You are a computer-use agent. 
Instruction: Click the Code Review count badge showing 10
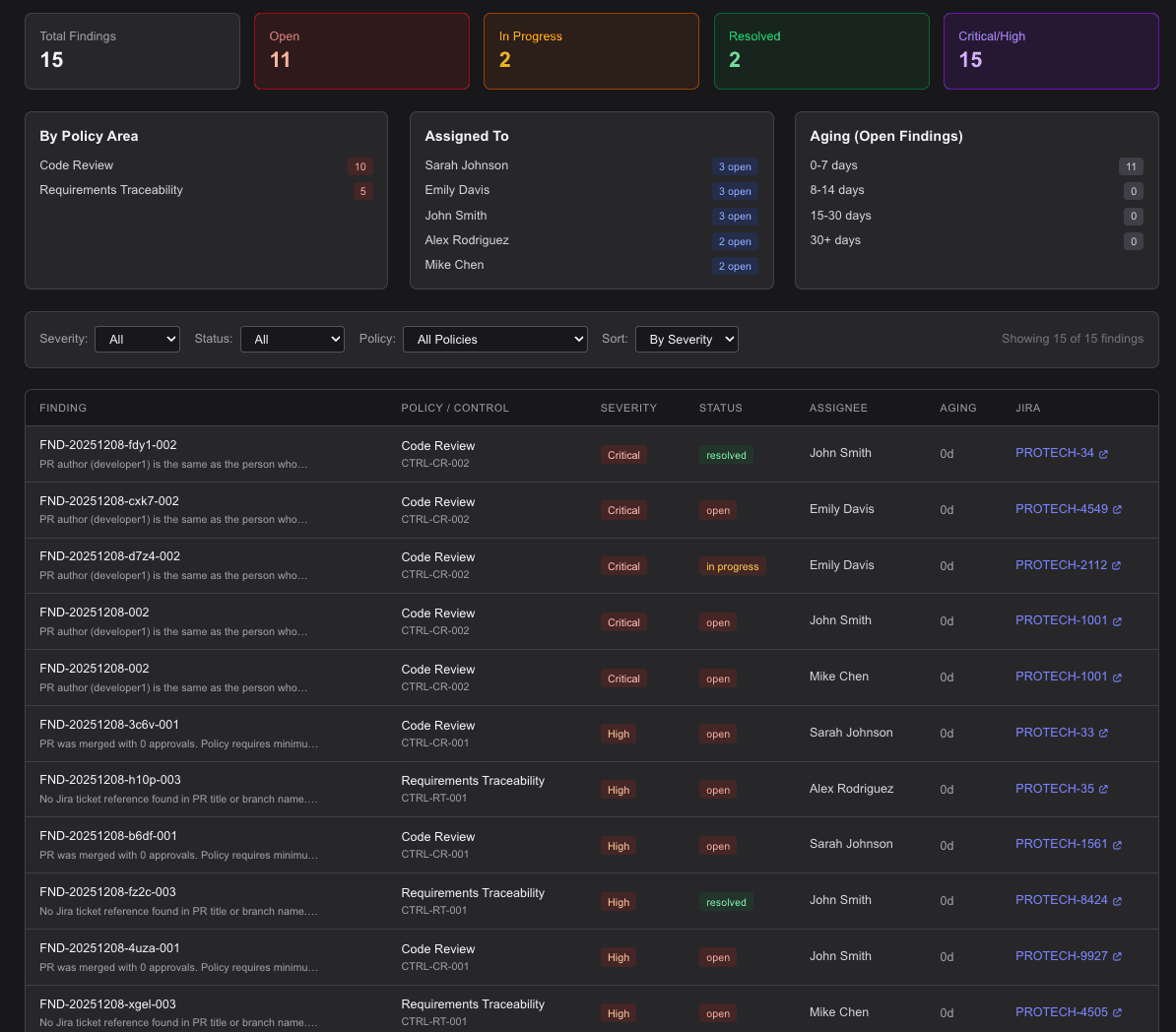(360, 166)
